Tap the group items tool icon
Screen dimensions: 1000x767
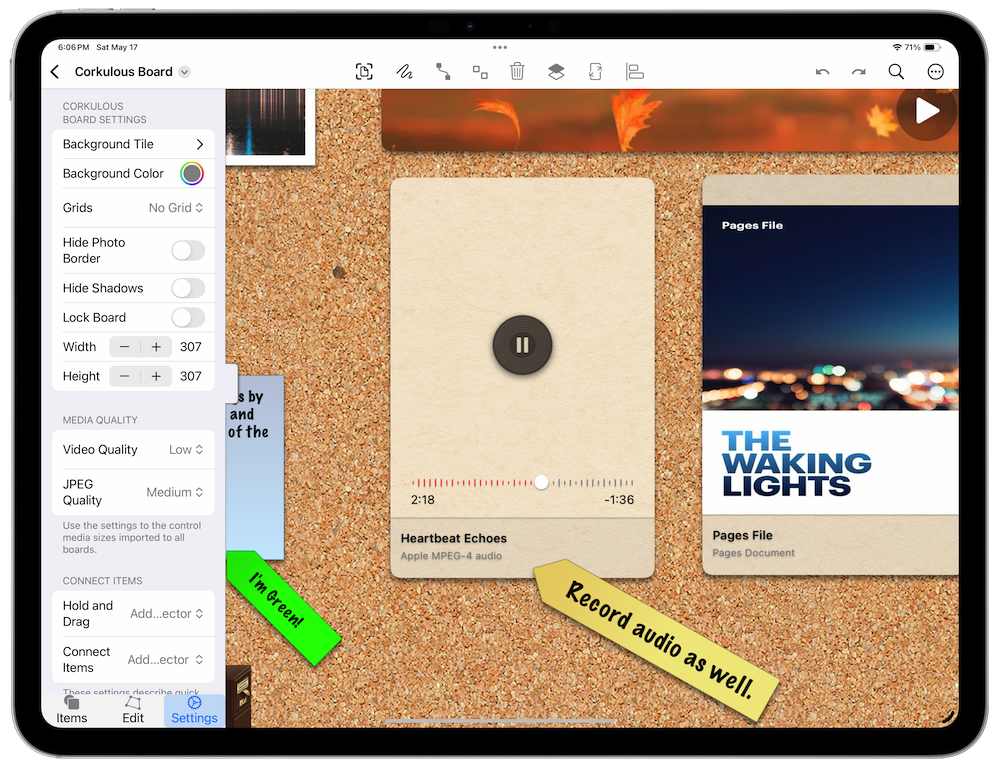[x=480, y=72]
